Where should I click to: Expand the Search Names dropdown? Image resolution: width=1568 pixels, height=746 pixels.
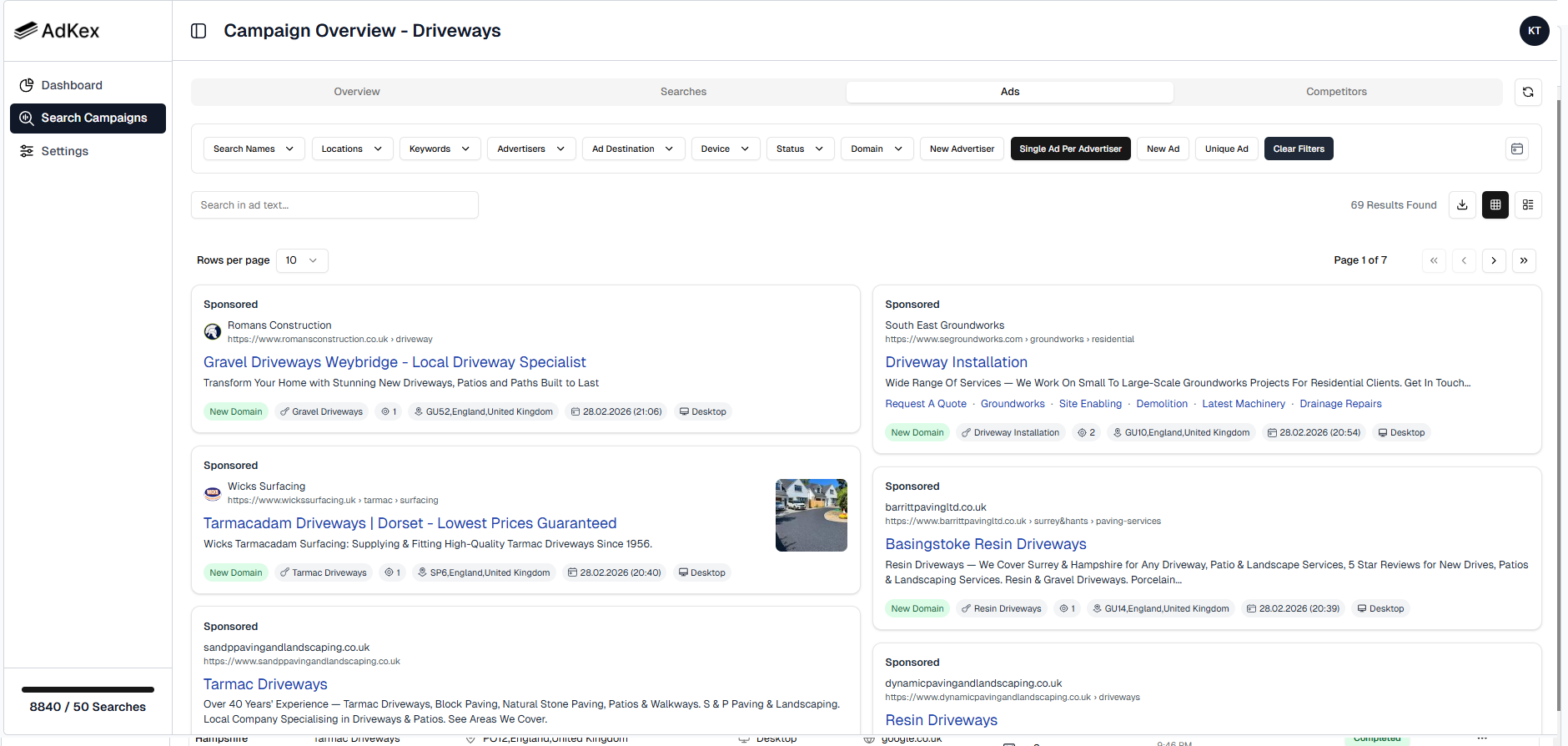(x=254, y=149)
